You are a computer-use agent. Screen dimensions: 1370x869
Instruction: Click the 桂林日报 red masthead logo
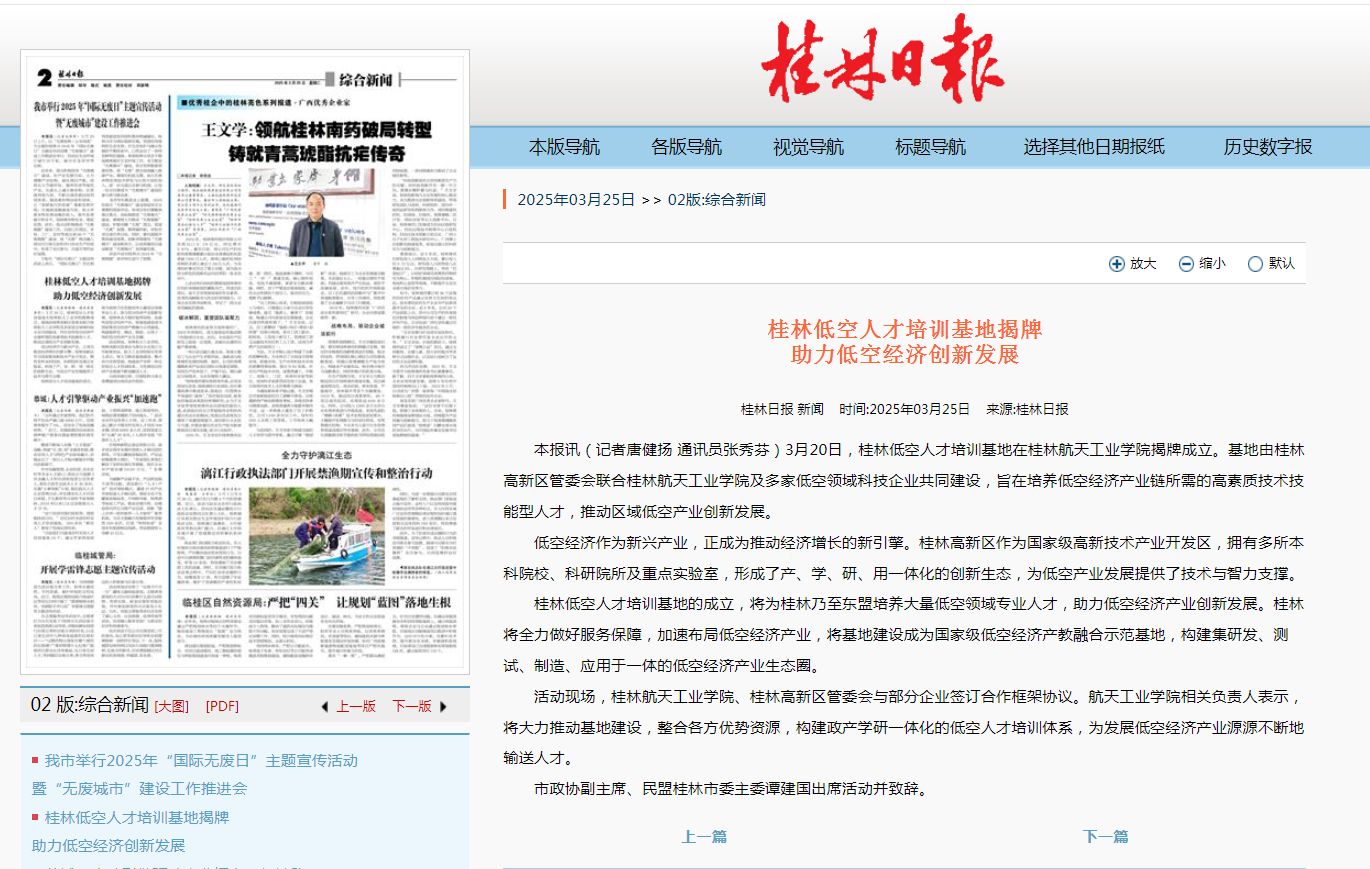[x=882, y=60]
